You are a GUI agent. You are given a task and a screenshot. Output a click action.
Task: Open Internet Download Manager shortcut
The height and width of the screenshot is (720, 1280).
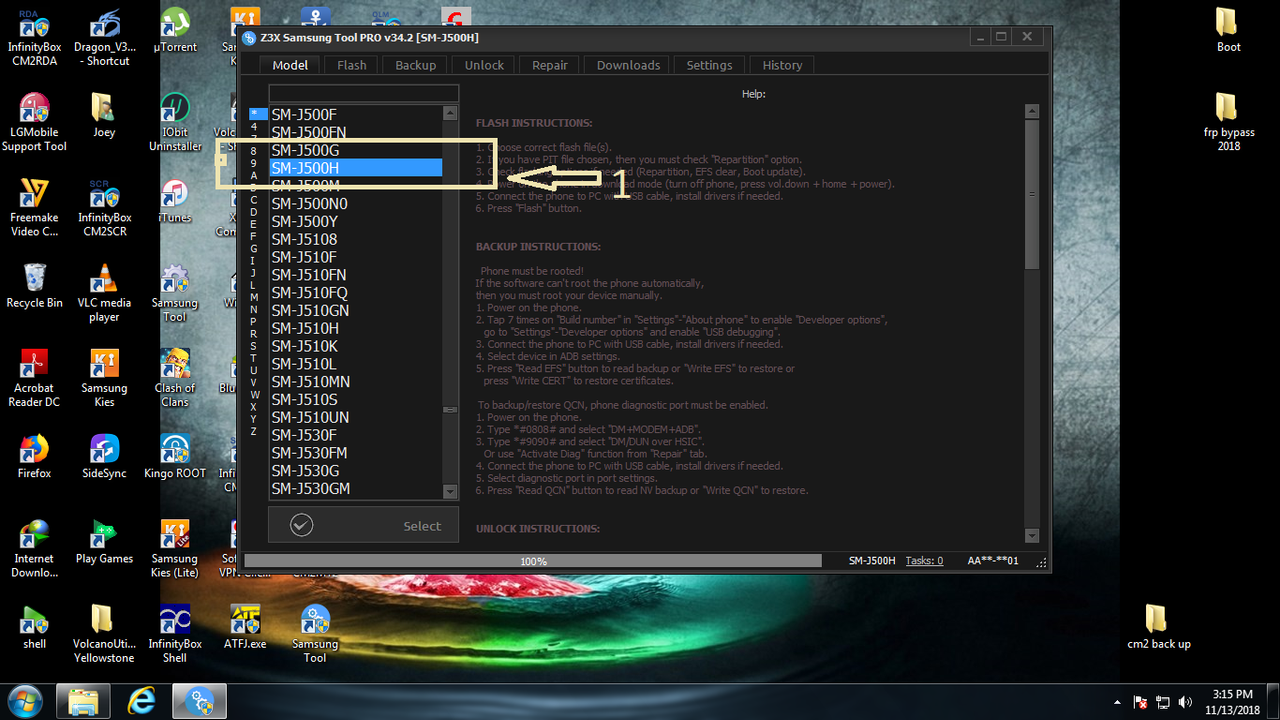pyautogui.click(x=34, y=549)
